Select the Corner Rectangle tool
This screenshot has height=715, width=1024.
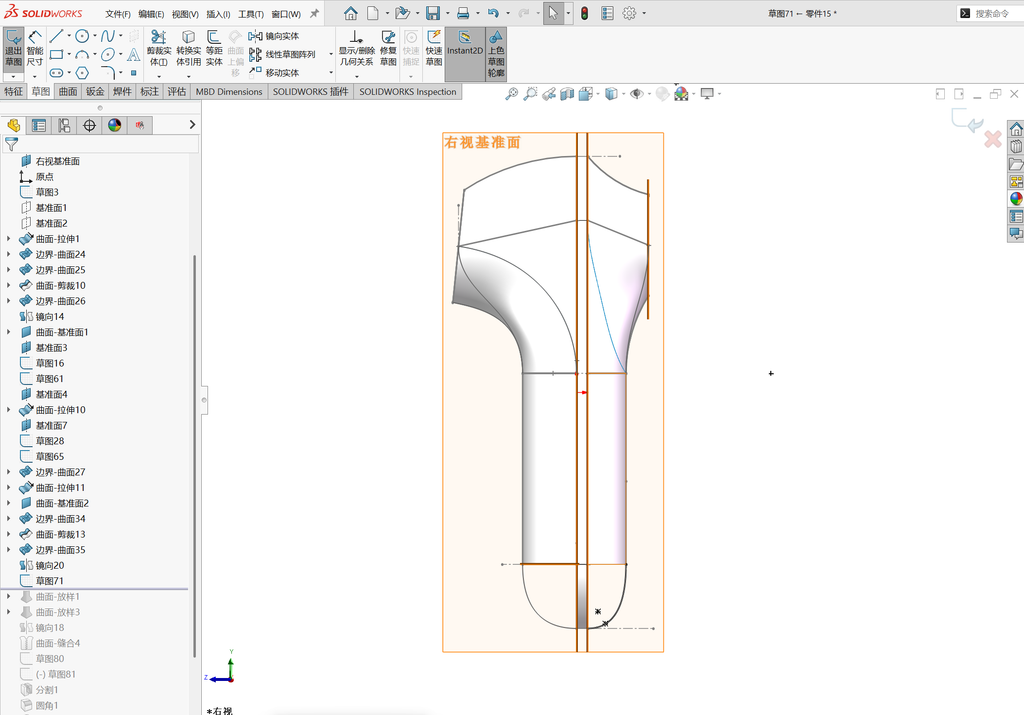coord(56,55)
